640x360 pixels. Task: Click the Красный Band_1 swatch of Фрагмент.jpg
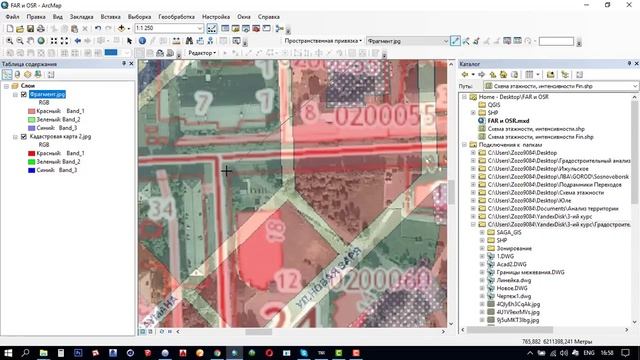click(31, 111)
